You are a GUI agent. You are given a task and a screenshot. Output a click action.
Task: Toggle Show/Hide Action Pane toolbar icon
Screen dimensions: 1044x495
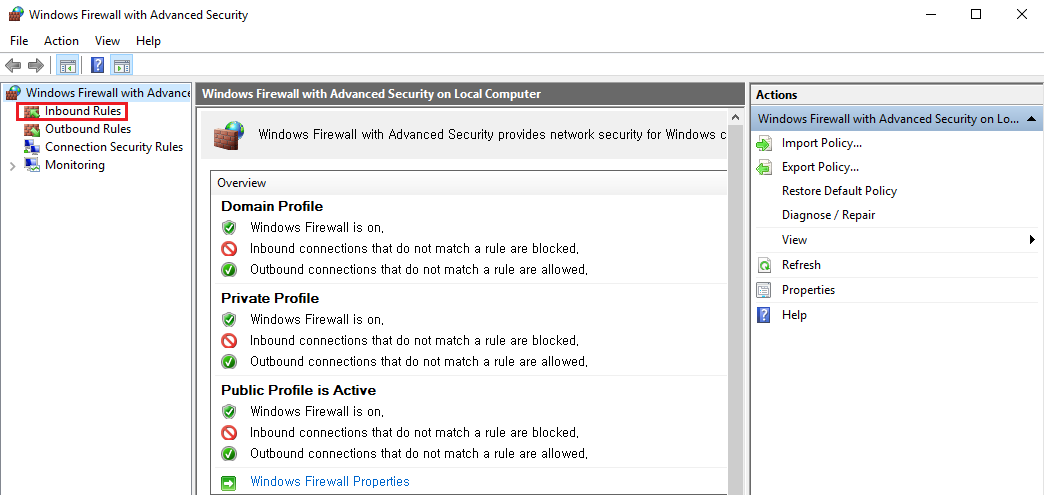pyautogui.click(x=122, y=66)
